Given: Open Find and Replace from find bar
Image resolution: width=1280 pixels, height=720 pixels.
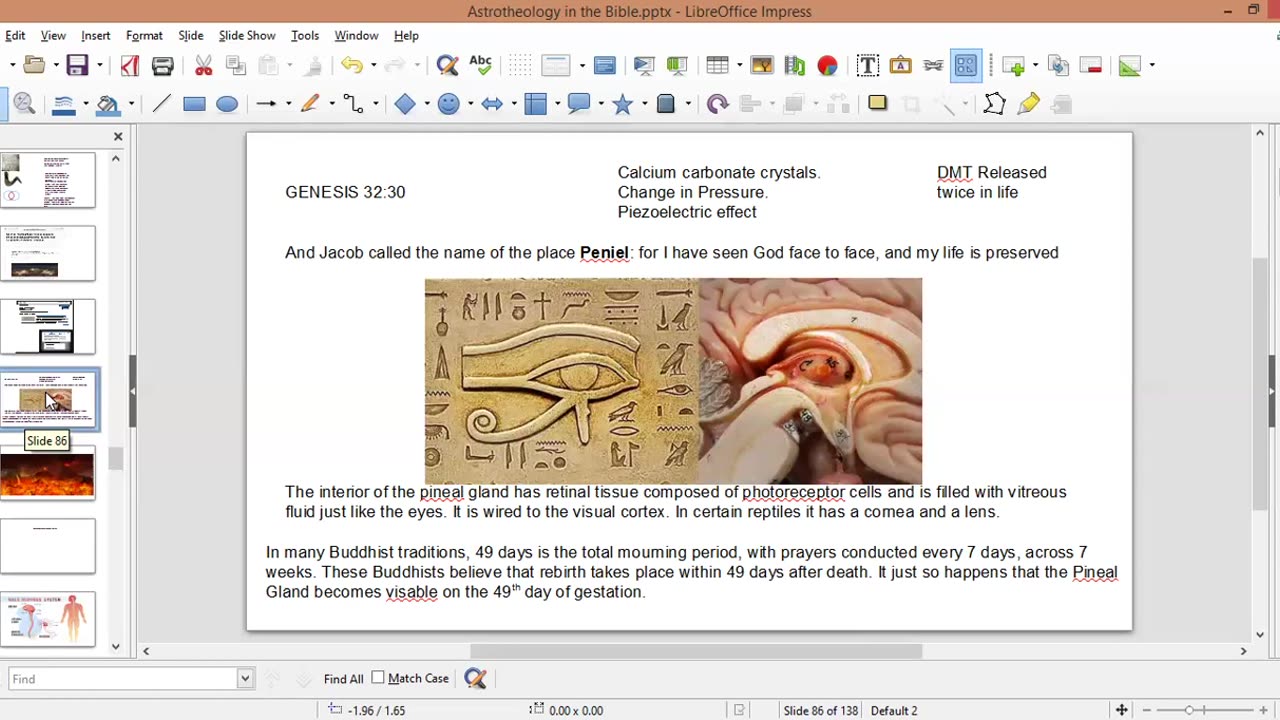Looking at the screenshot, I should (475, 679).
